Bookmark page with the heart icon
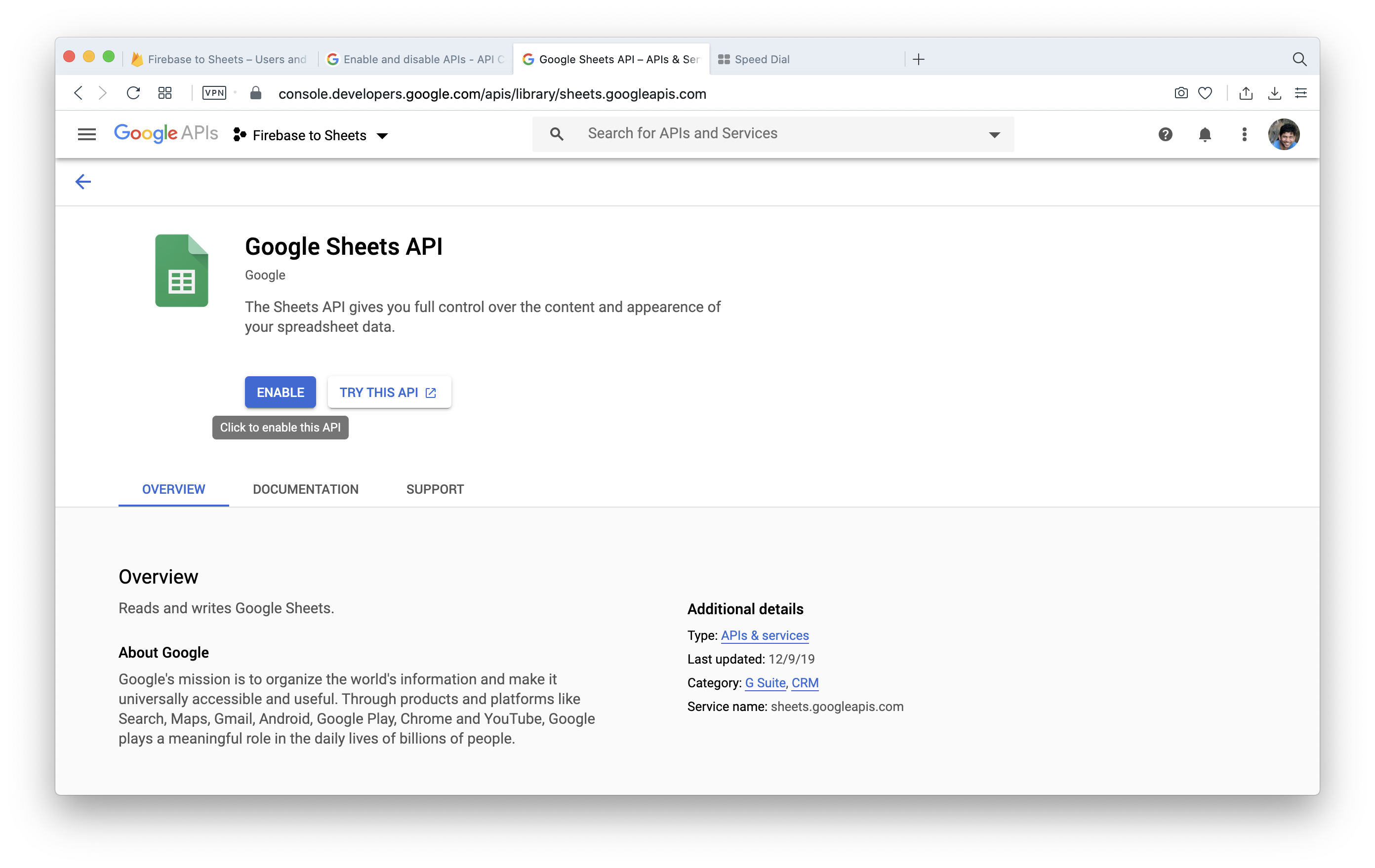This screenshot has width=1375, height=868. point(1205,93)
